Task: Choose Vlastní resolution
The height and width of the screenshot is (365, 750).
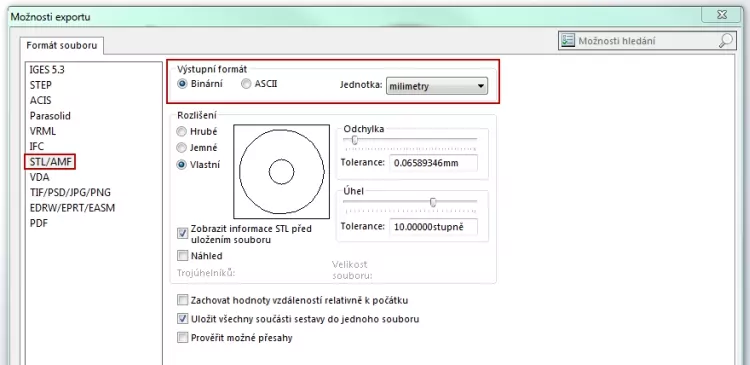Action: (x=182, y=165)
